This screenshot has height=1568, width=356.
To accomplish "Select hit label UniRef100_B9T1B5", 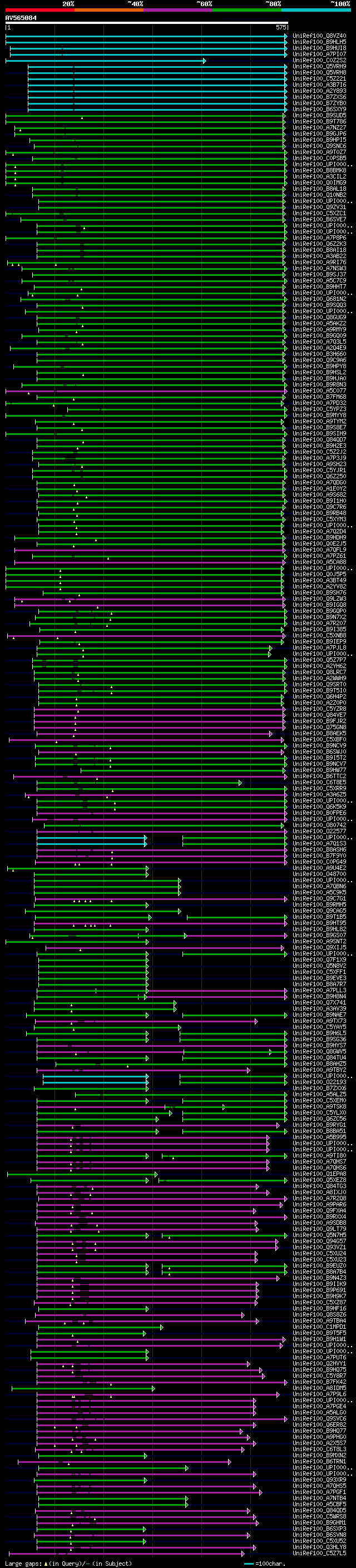I will (319, 918).
